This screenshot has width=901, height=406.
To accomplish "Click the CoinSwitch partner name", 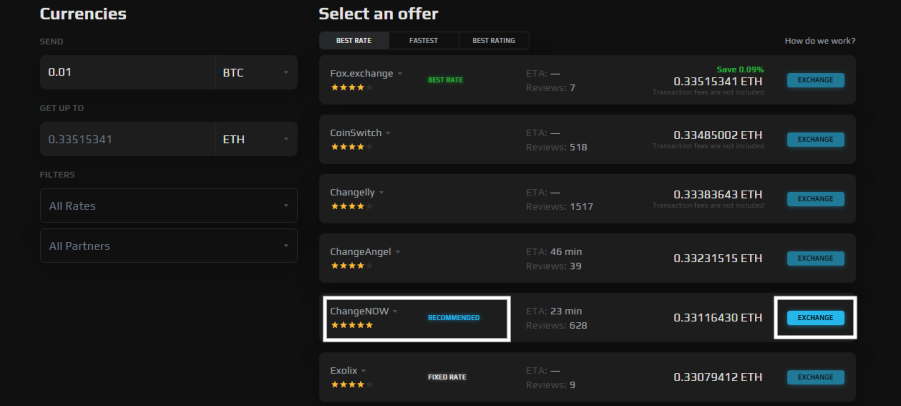I will pos(356,133).
